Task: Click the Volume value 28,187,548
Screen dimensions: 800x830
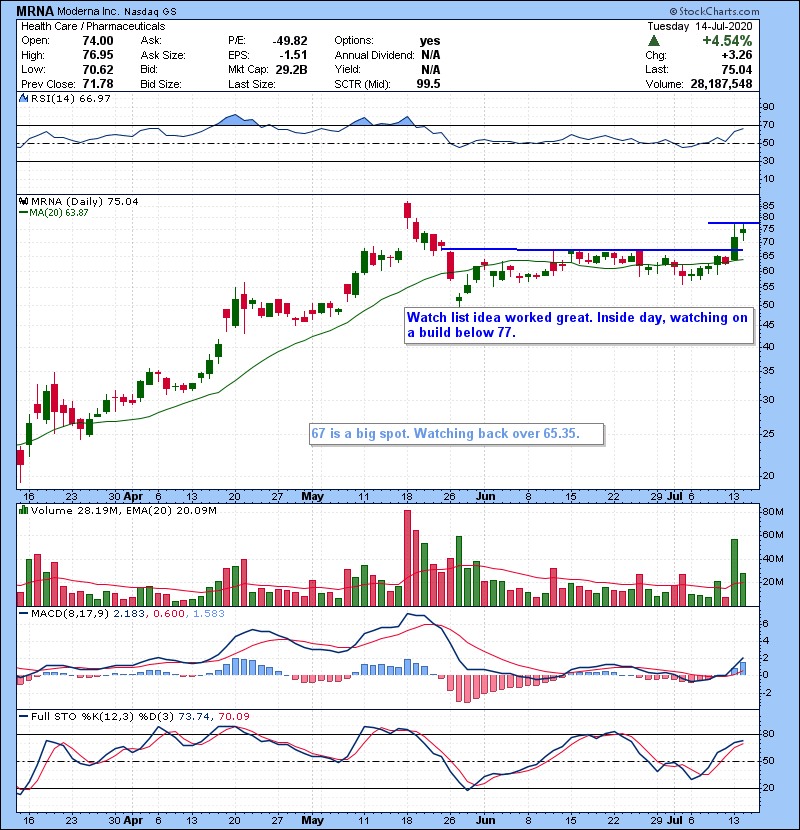Action: tap(721, 84)
